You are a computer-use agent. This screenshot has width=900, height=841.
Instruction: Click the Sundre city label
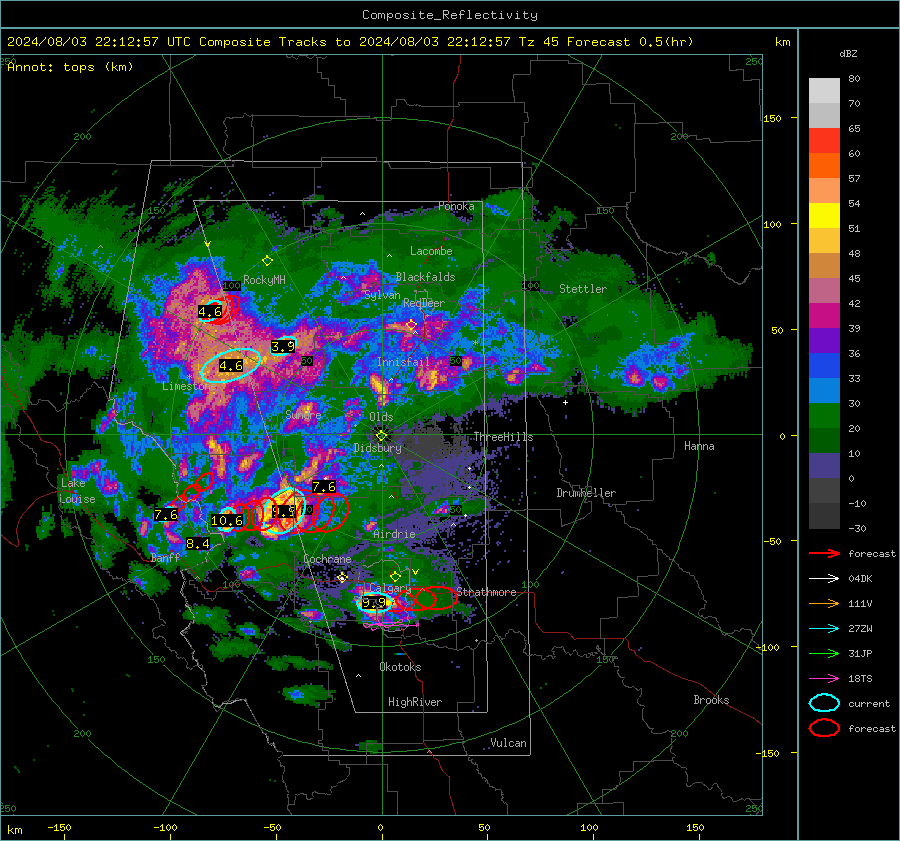(303, 414)
